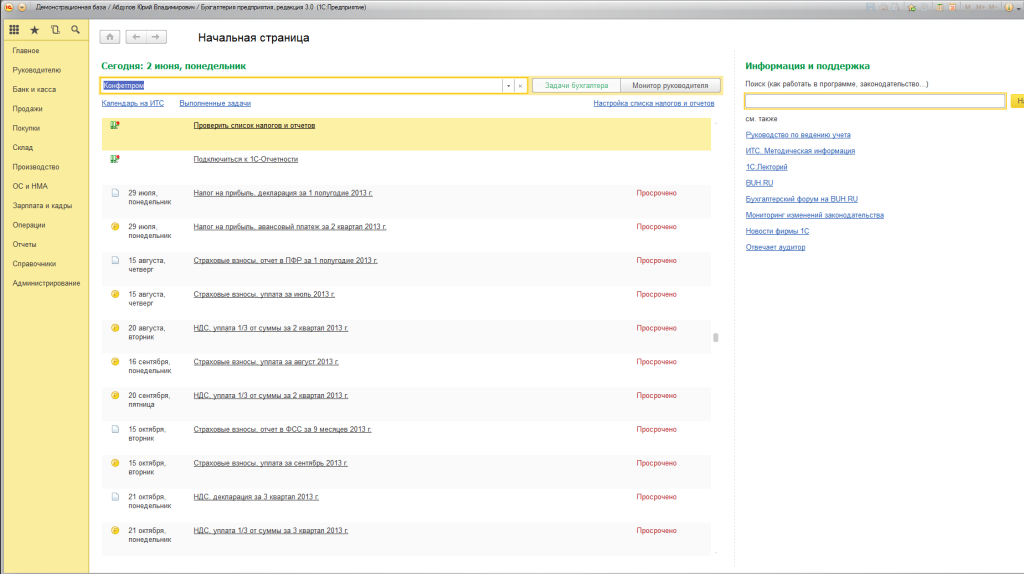1024x574 pixels.
Task: Click 'Просрочено' status on ФСС report row
Action: [x=656, y=429]
